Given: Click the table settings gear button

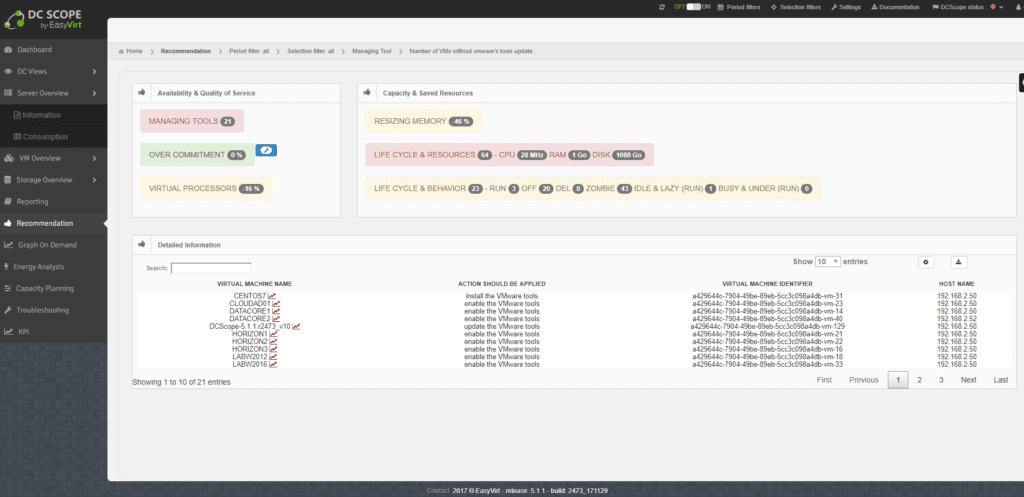Looking at the screenshot, I should [926, 262].
